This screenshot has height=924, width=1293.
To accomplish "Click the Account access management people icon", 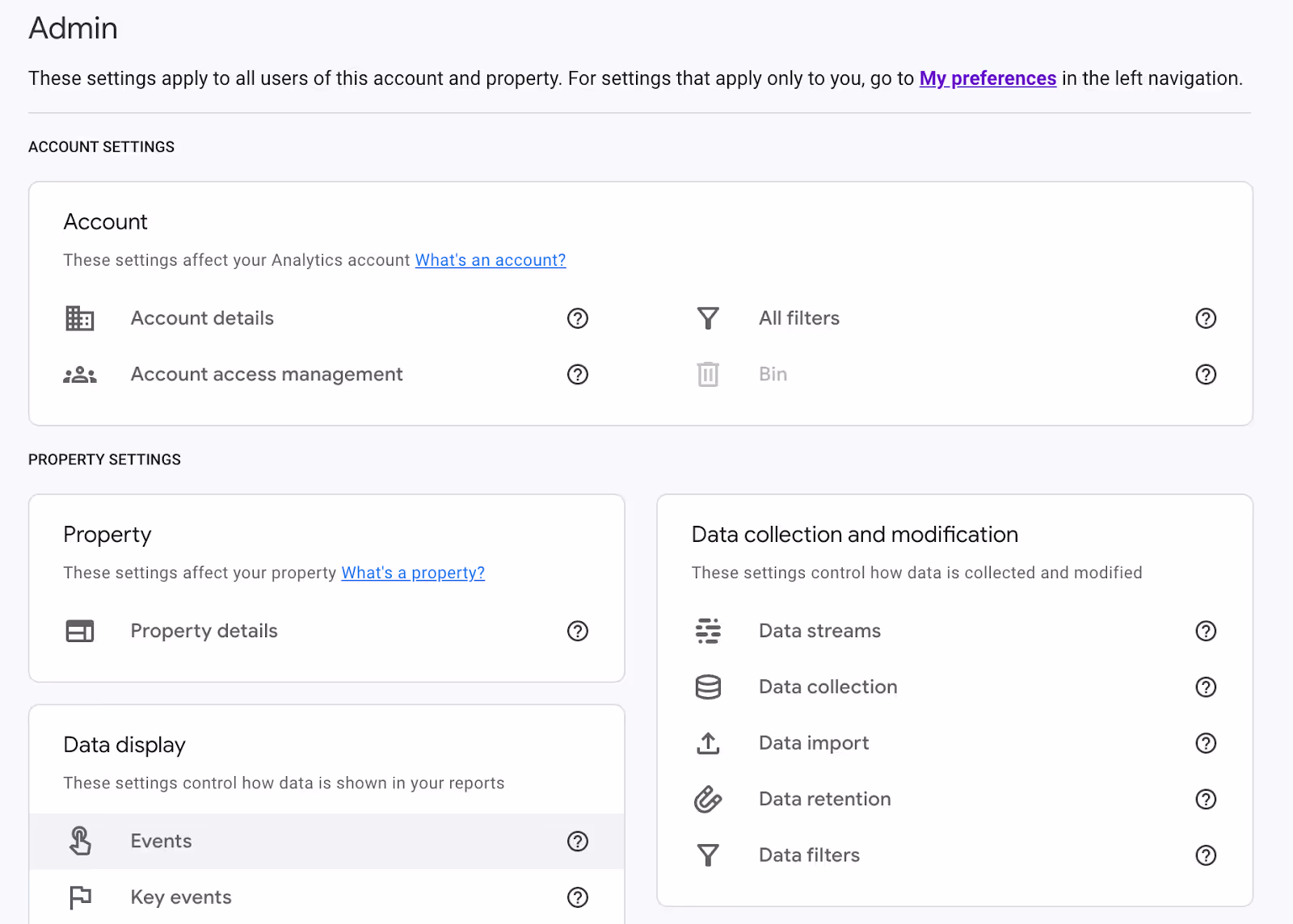I will (x=79, y=375).
